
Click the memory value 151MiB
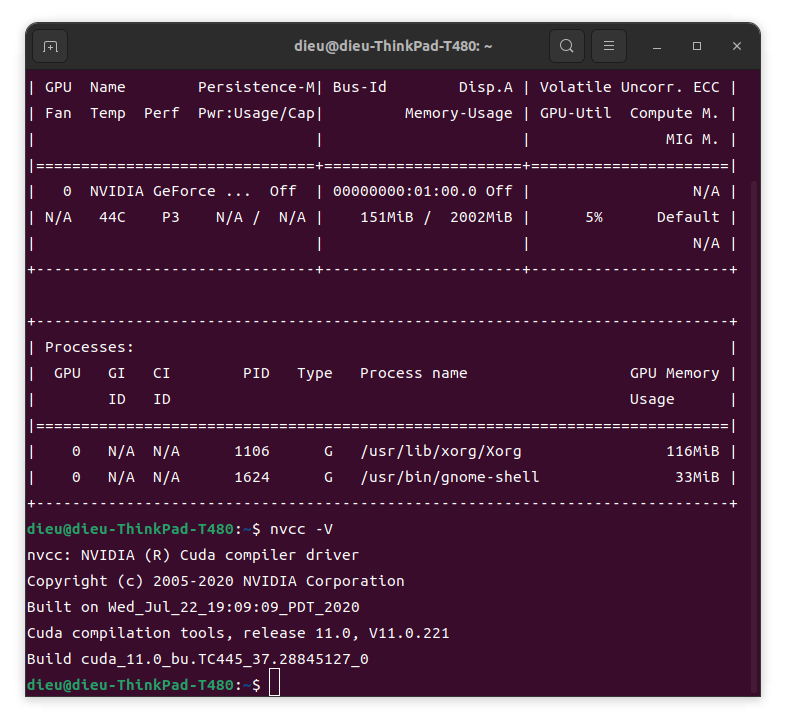point(387,217)
